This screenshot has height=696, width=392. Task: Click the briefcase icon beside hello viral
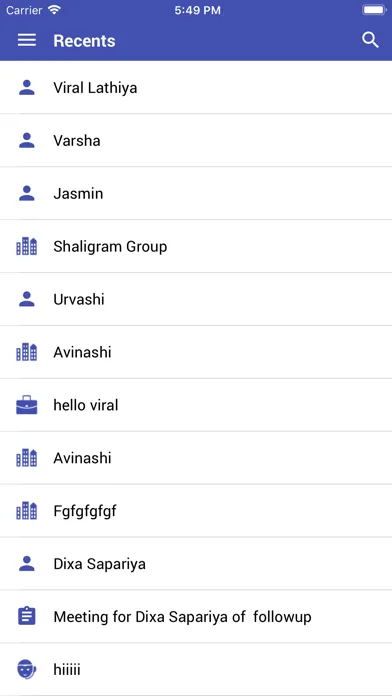pos(27,405)
